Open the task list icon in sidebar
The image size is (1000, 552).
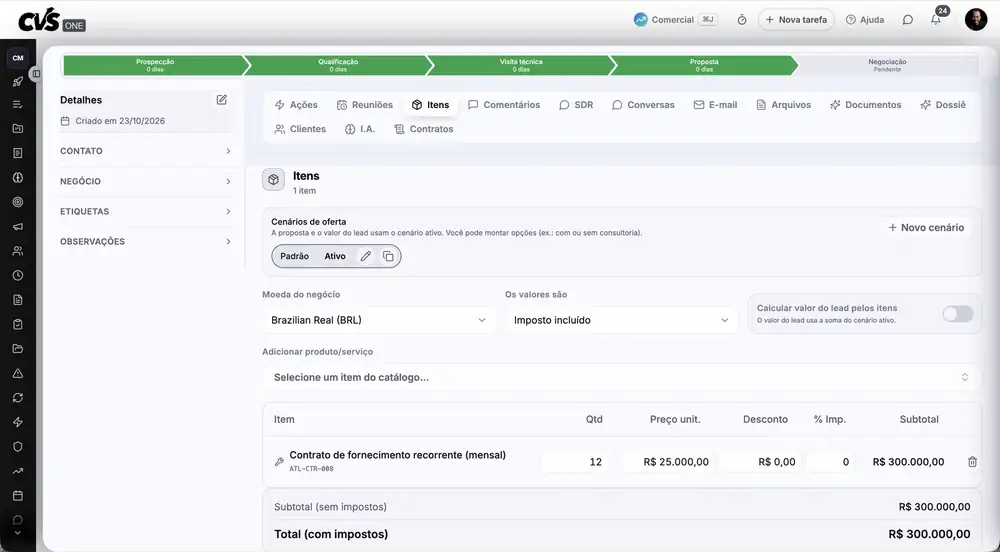pyautogui.click(x=18, y=104)
